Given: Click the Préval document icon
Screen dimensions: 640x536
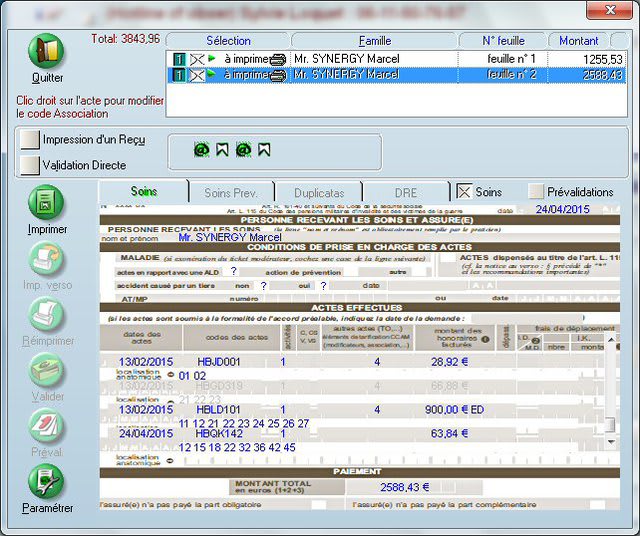Looking at the screenshot, I should [x=46, y=426].
